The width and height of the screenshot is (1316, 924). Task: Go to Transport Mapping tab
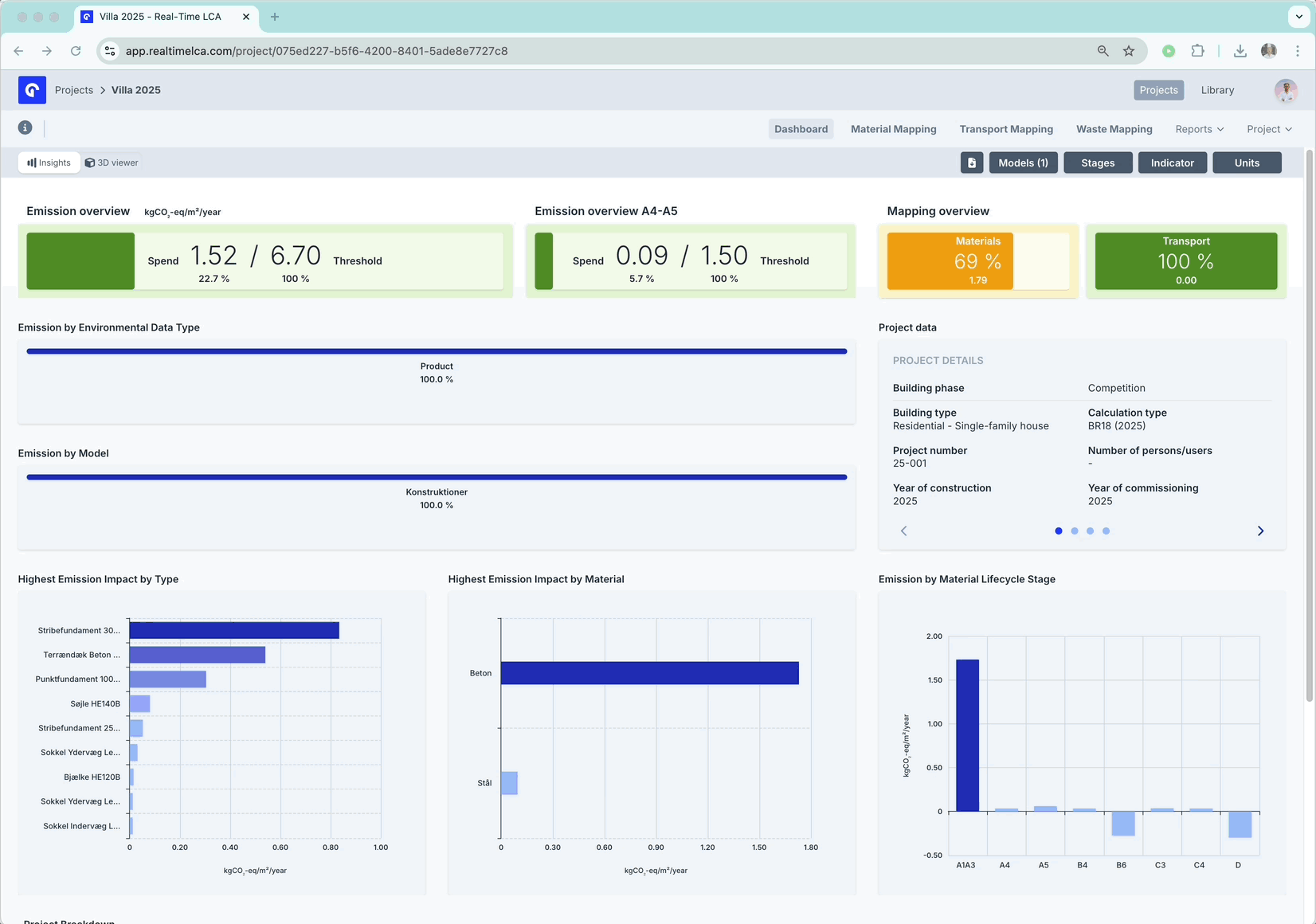pyautogui.click(x=1006, y=129)
